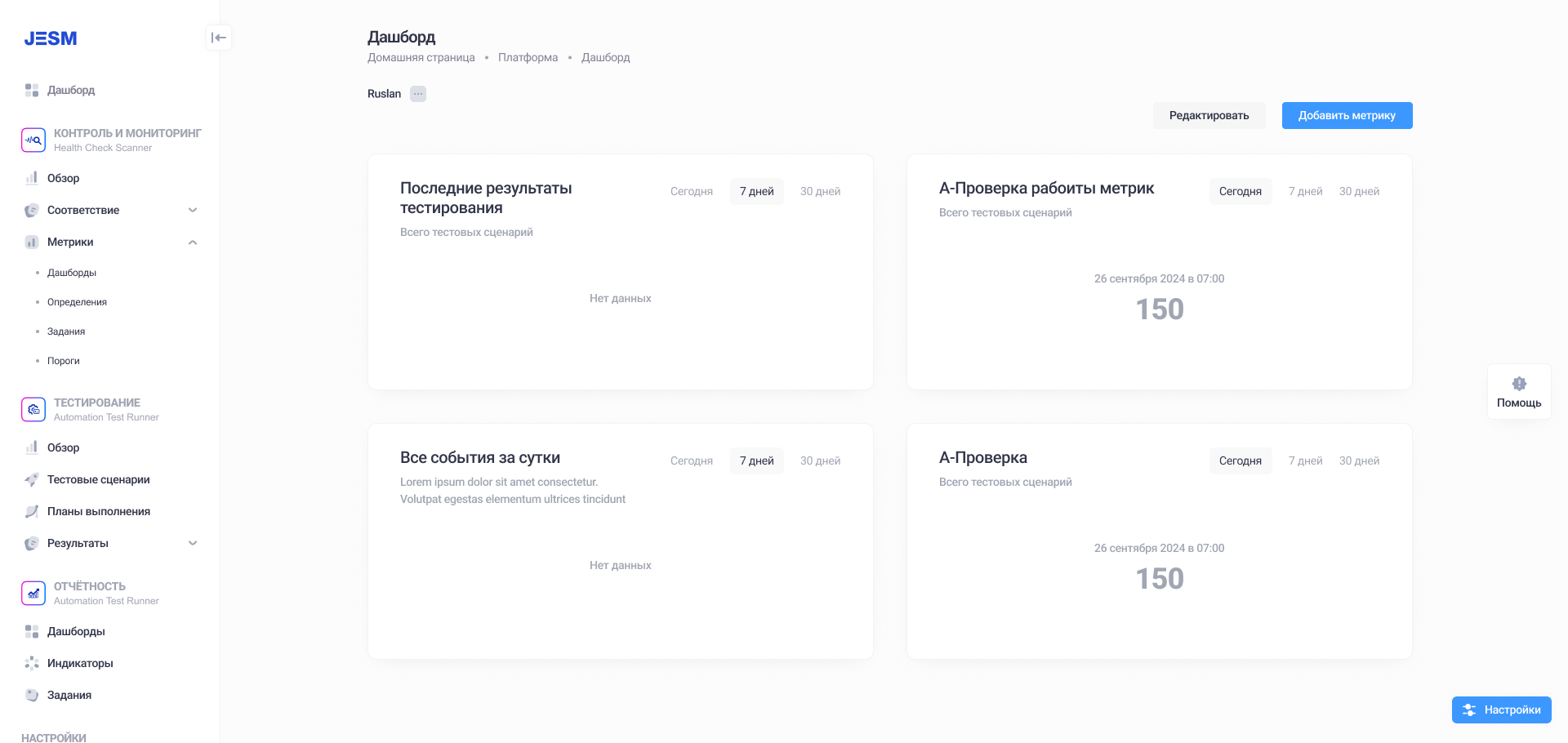This screenshot has width=1568, height=743.
Task: Open Дашборды under Метрики submenu
Action: click(72, 273)
